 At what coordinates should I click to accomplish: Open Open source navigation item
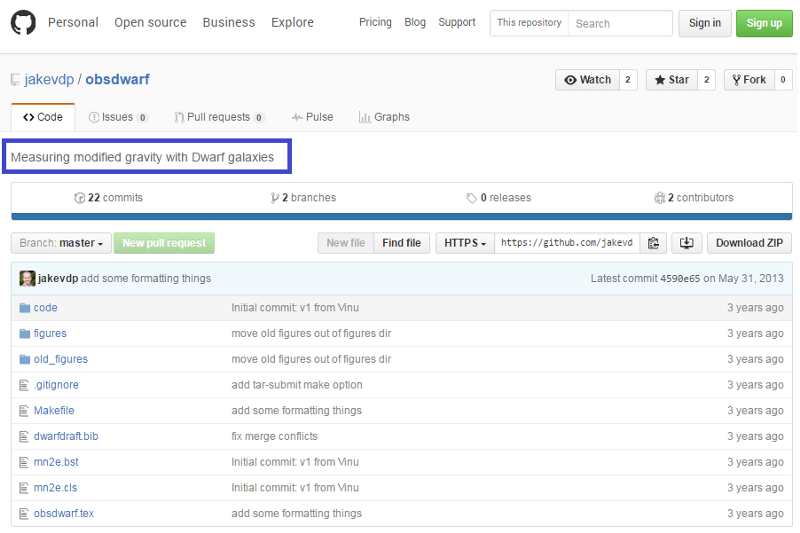(151, 22)
